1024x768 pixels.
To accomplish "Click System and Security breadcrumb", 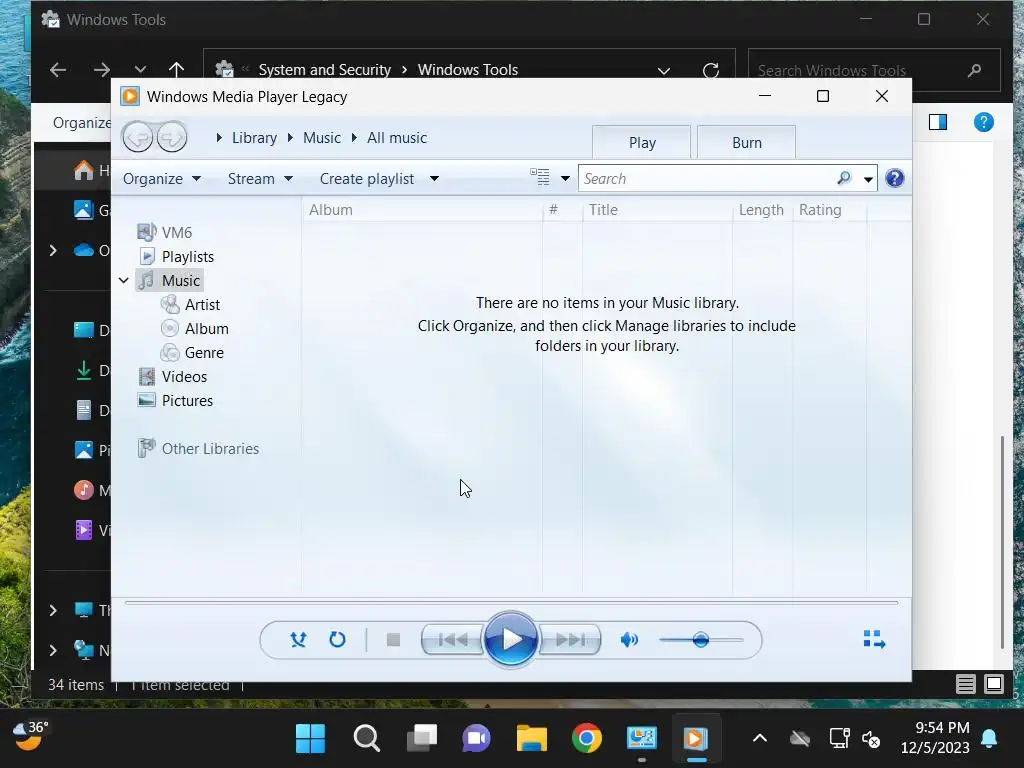I will (325, 69).
